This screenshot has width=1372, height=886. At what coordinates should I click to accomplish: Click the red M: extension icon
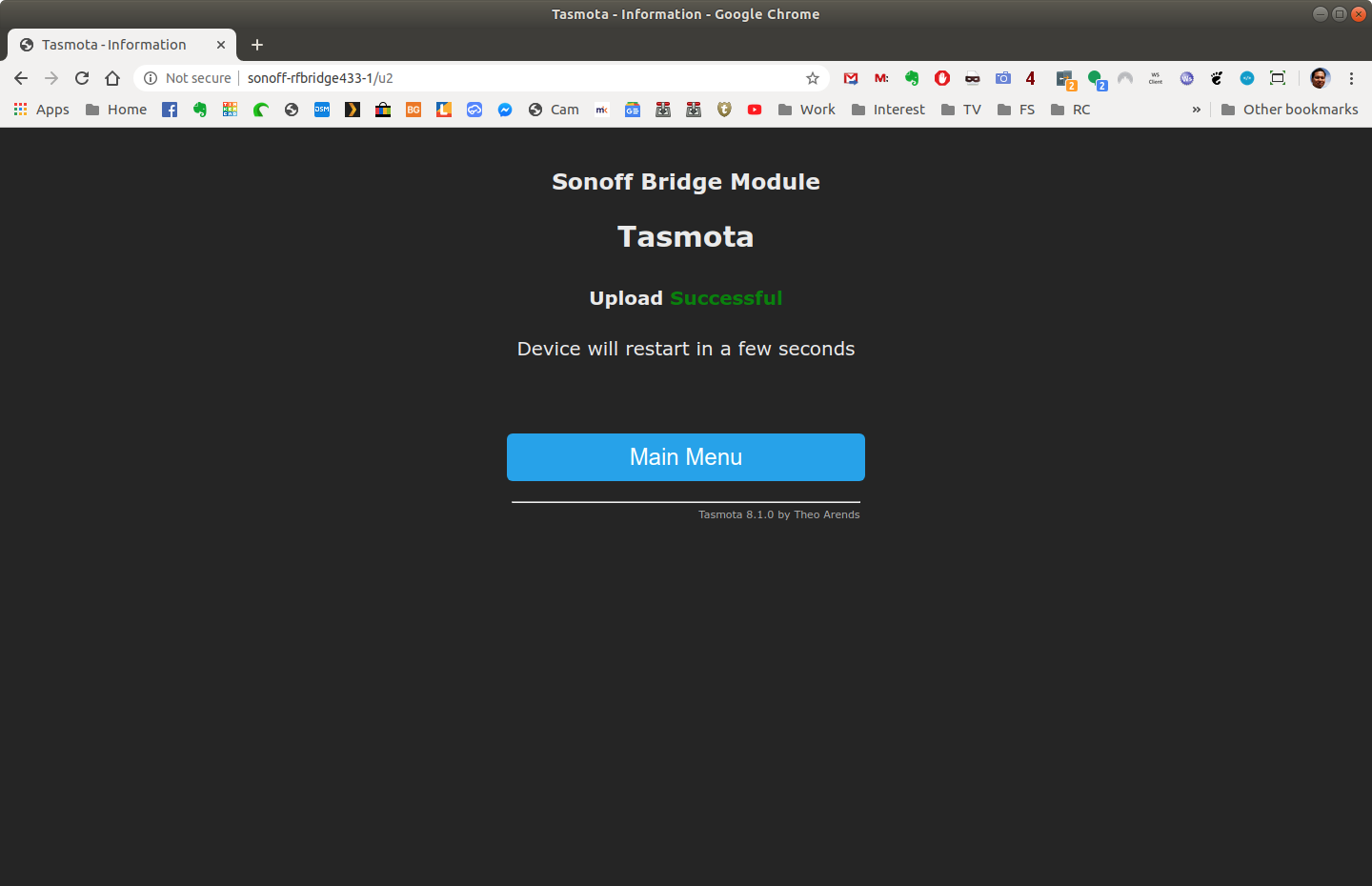(x=881, y=78)
